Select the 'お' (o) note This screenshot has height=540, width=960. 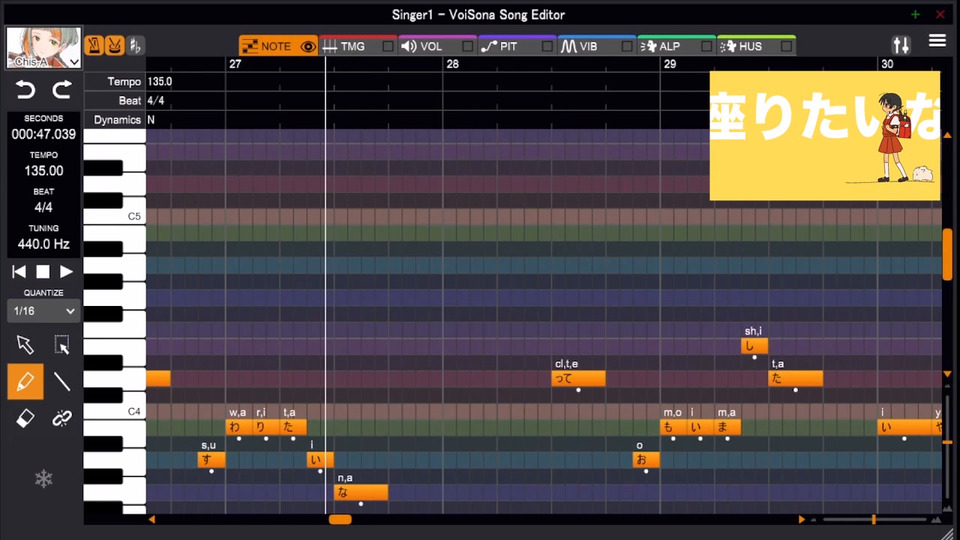[646, 460]
